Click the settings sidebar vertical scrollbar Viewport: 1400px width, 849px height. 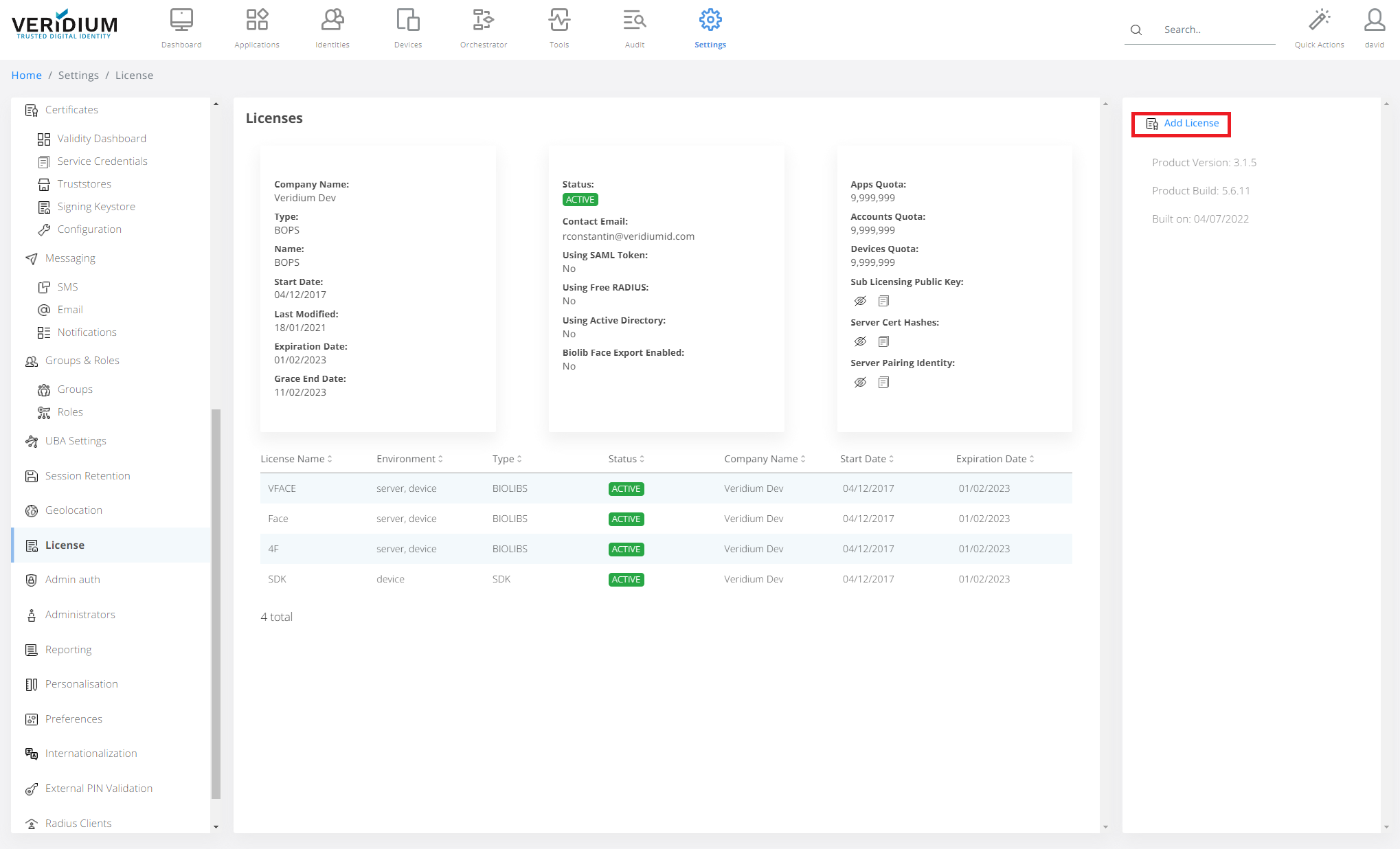tap(216, 604)
